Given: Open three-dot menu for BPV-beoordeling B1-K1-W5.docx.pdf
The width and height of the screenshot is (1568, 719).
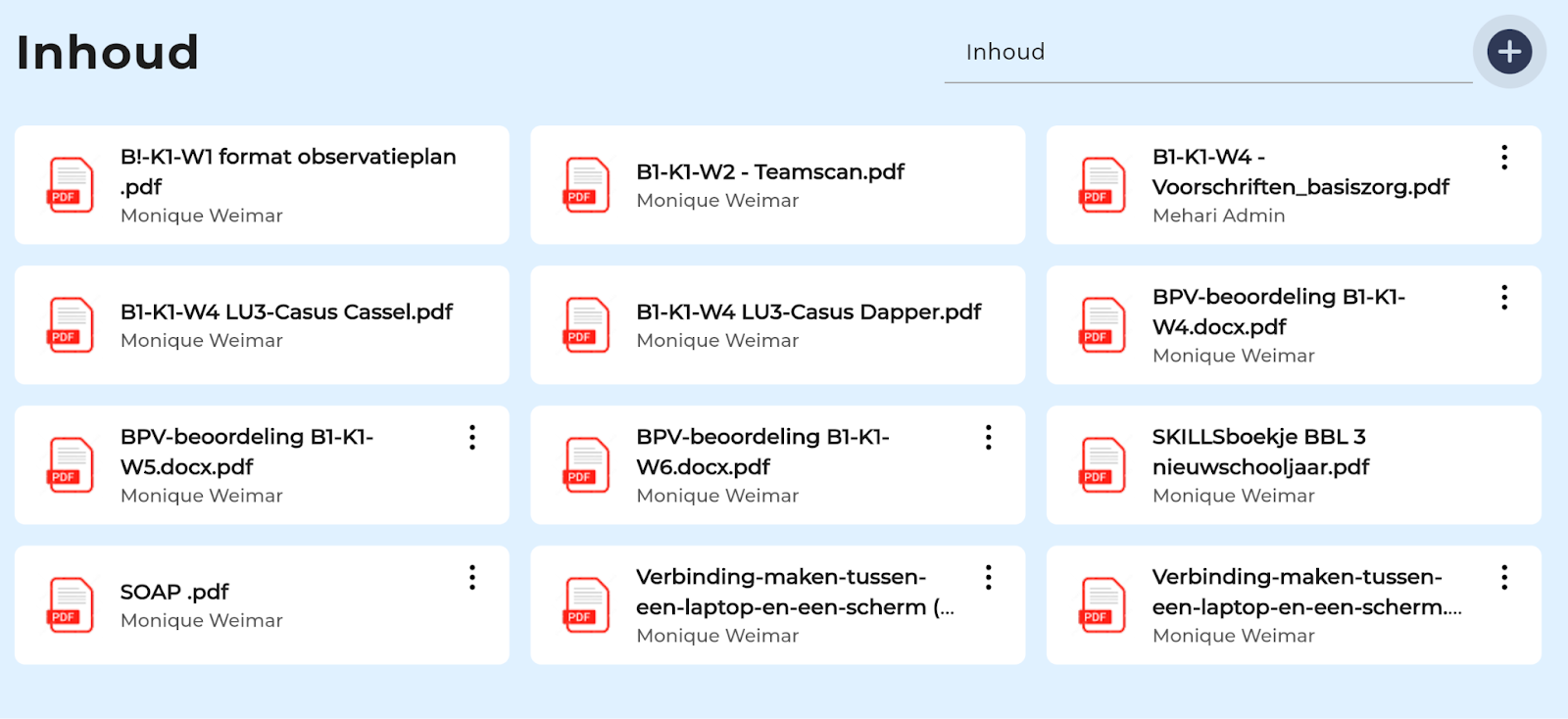Looking at the screenshot, I should pos(472,438).
